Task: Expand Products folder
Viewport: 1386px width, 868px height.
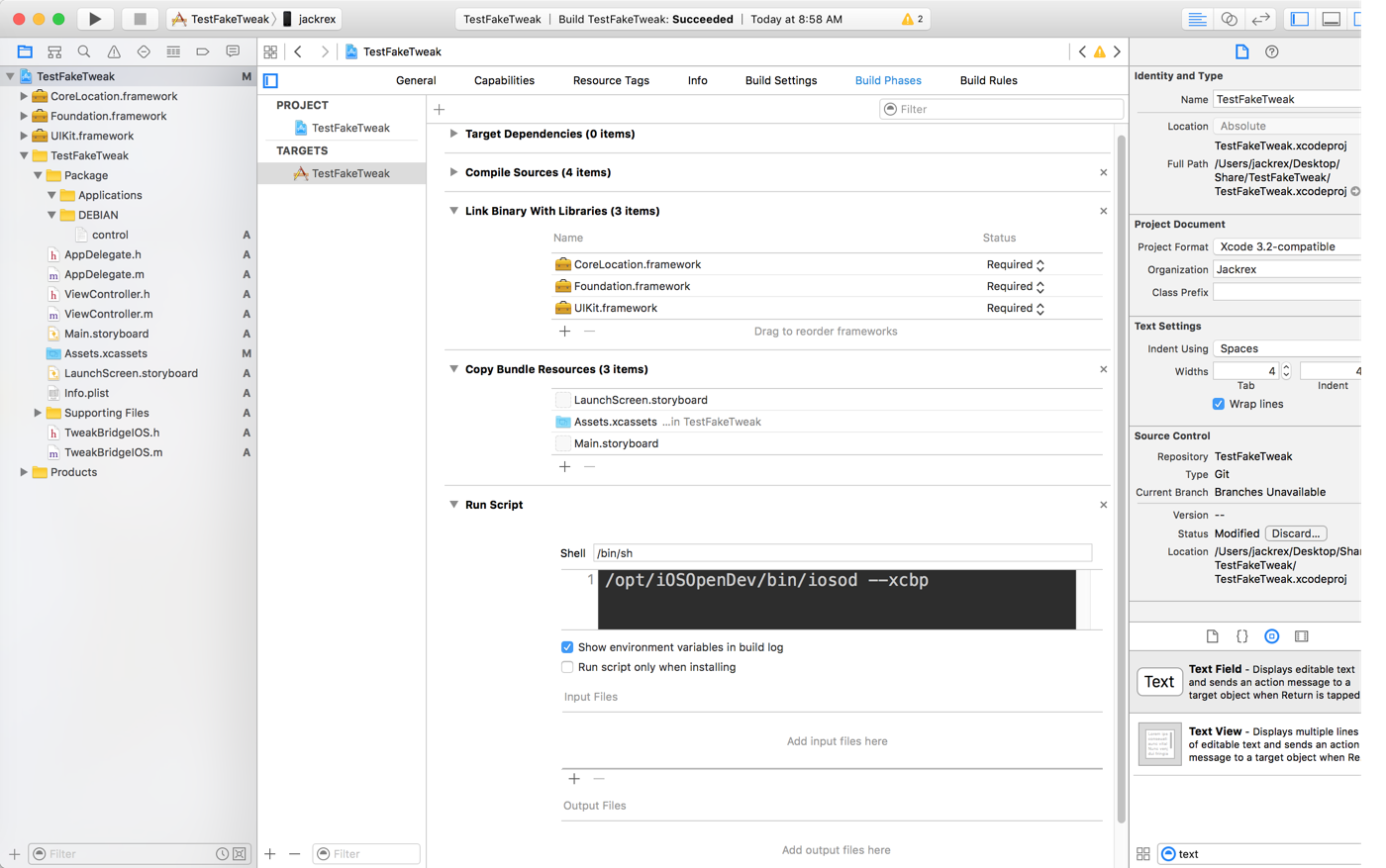Action: tap(24, 472)
